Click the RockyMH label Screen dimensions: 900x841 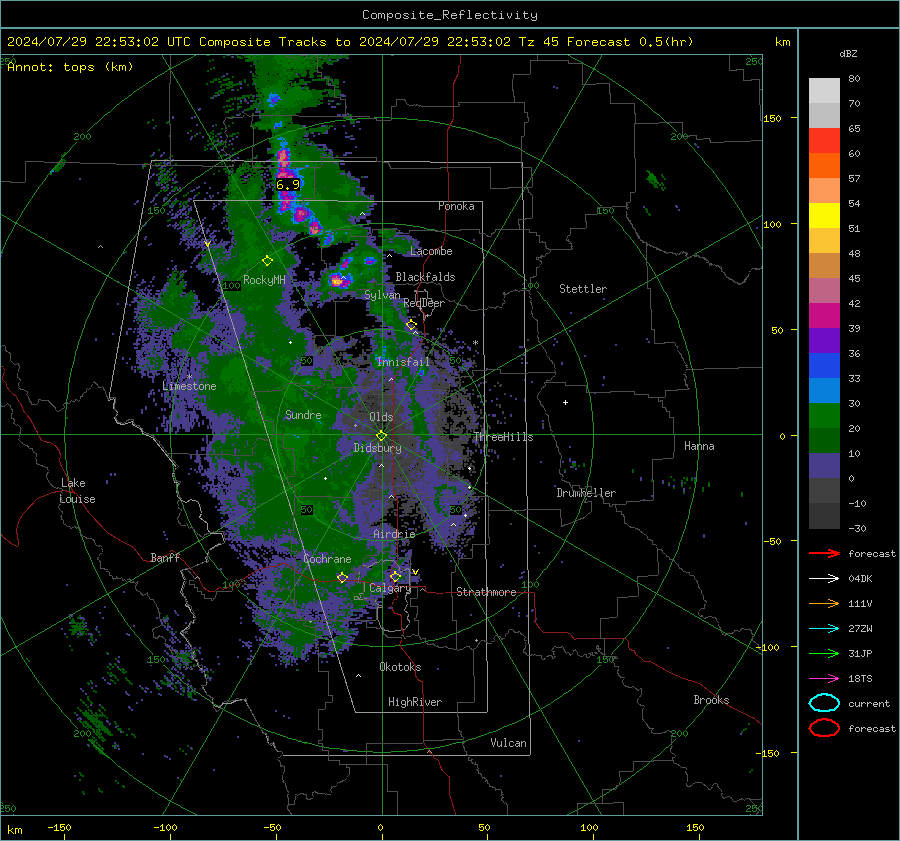(264, 280)
